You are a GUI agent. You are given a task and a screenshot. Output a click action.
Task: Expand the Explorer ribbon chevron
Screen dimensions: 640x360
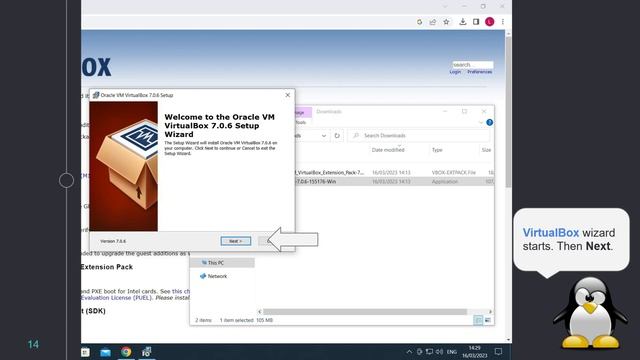point(481,122)
